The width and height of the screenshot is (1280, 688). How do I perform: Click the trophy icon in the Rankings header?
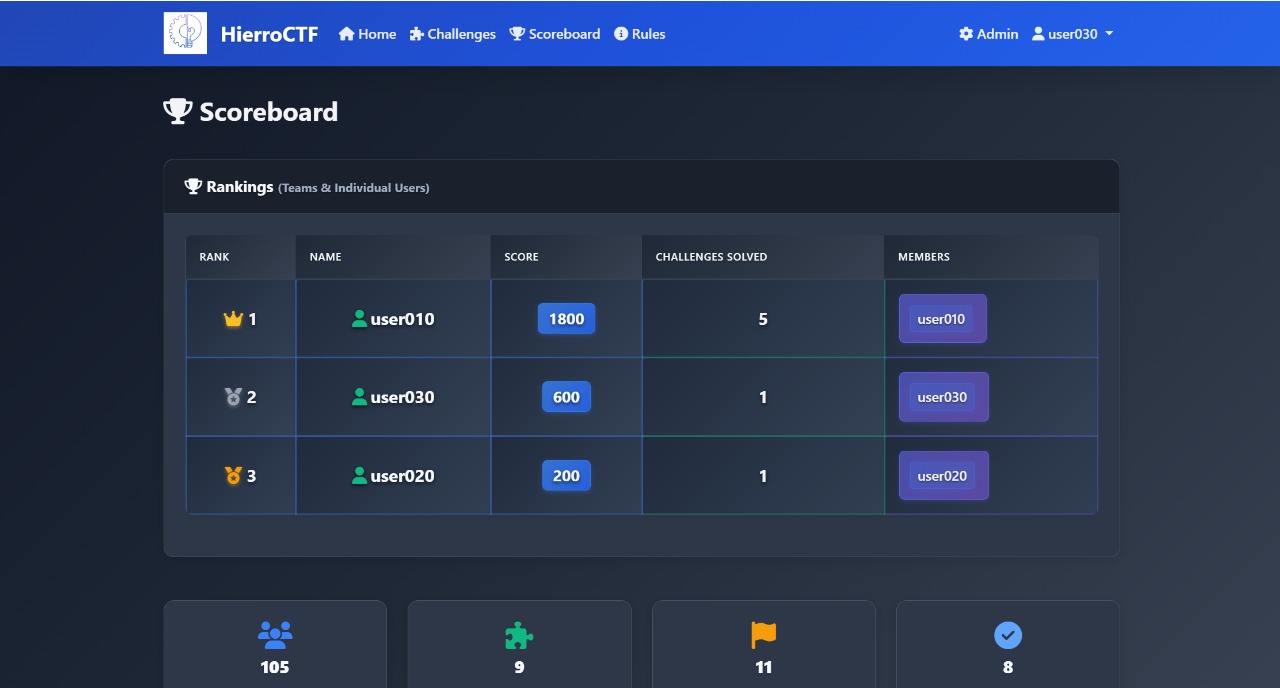click(192, 185)
